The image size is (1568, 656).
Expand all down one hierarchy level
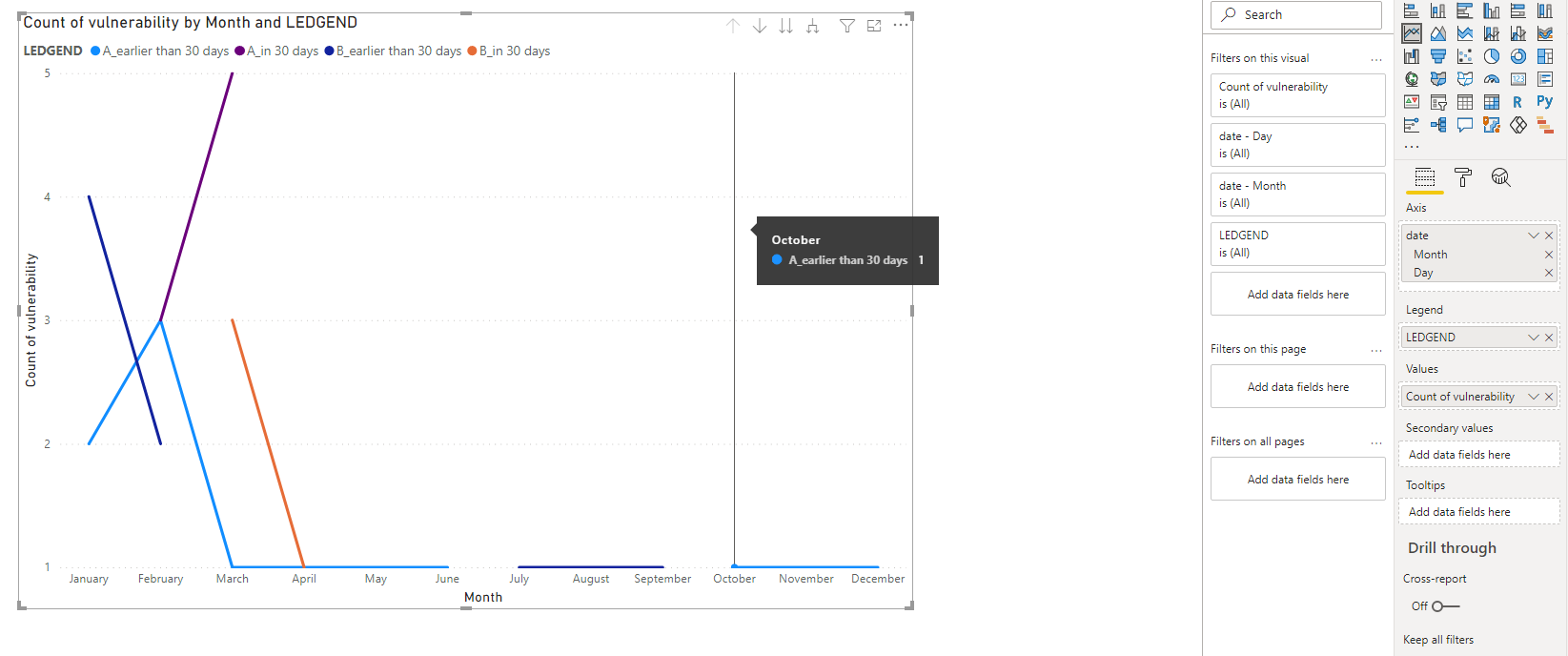pos(812,26)
